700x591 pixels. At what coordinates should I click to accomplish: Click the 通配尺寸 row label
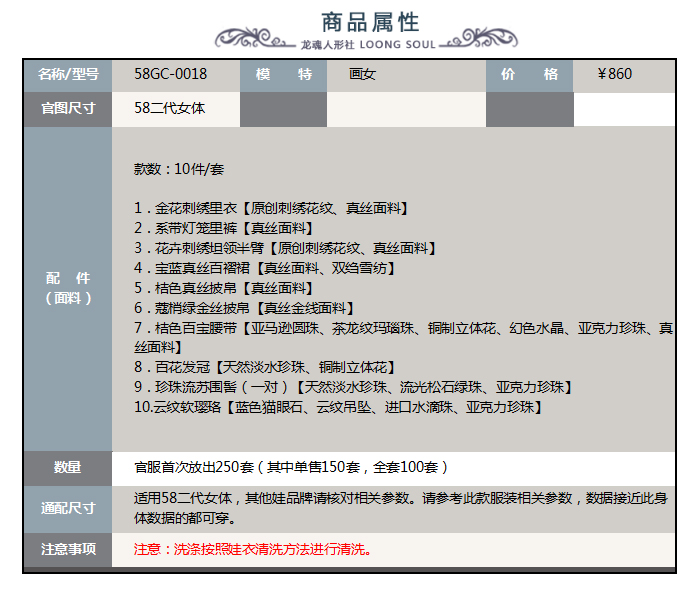68,507
